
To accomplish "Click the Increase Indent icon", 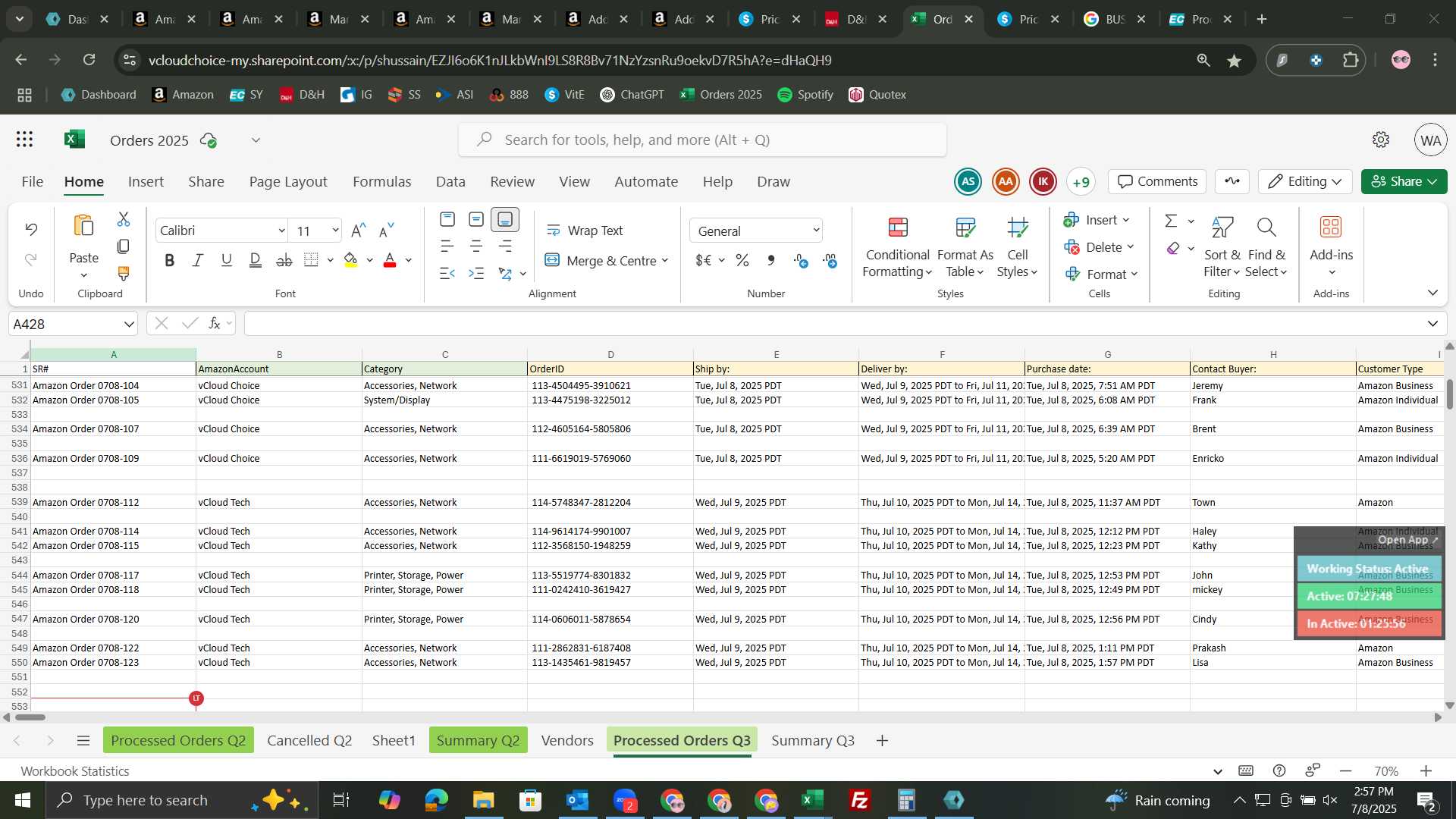I will pyautogui.click(x=476, y=273).
